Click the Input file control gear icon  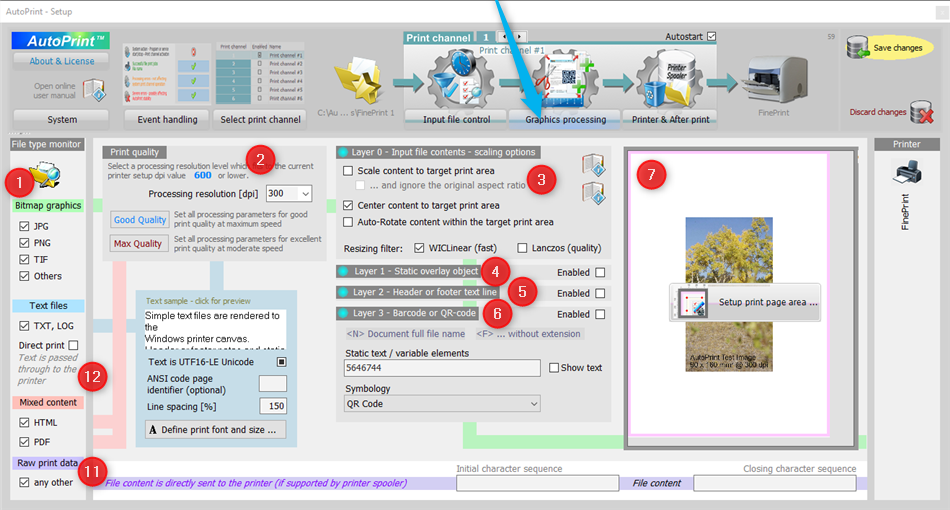(x=456, y=80)
